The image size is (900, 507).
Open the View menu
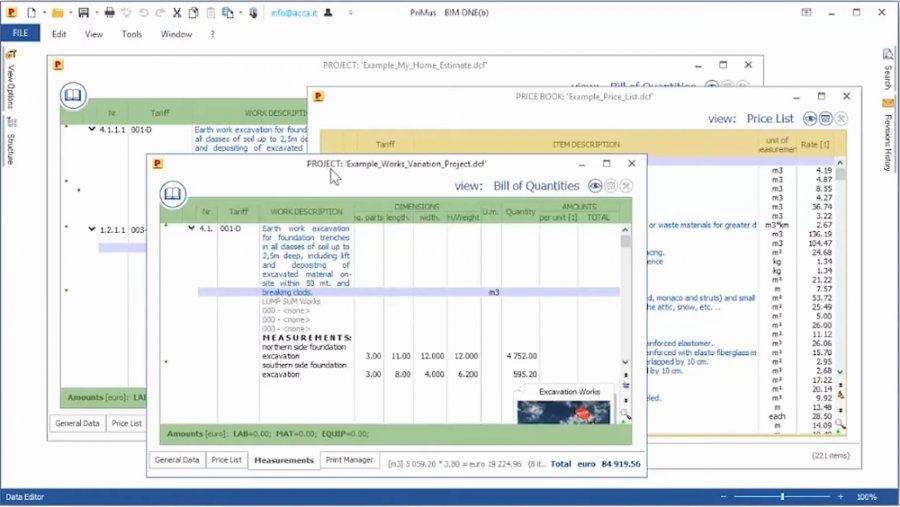tap(94, 34)
